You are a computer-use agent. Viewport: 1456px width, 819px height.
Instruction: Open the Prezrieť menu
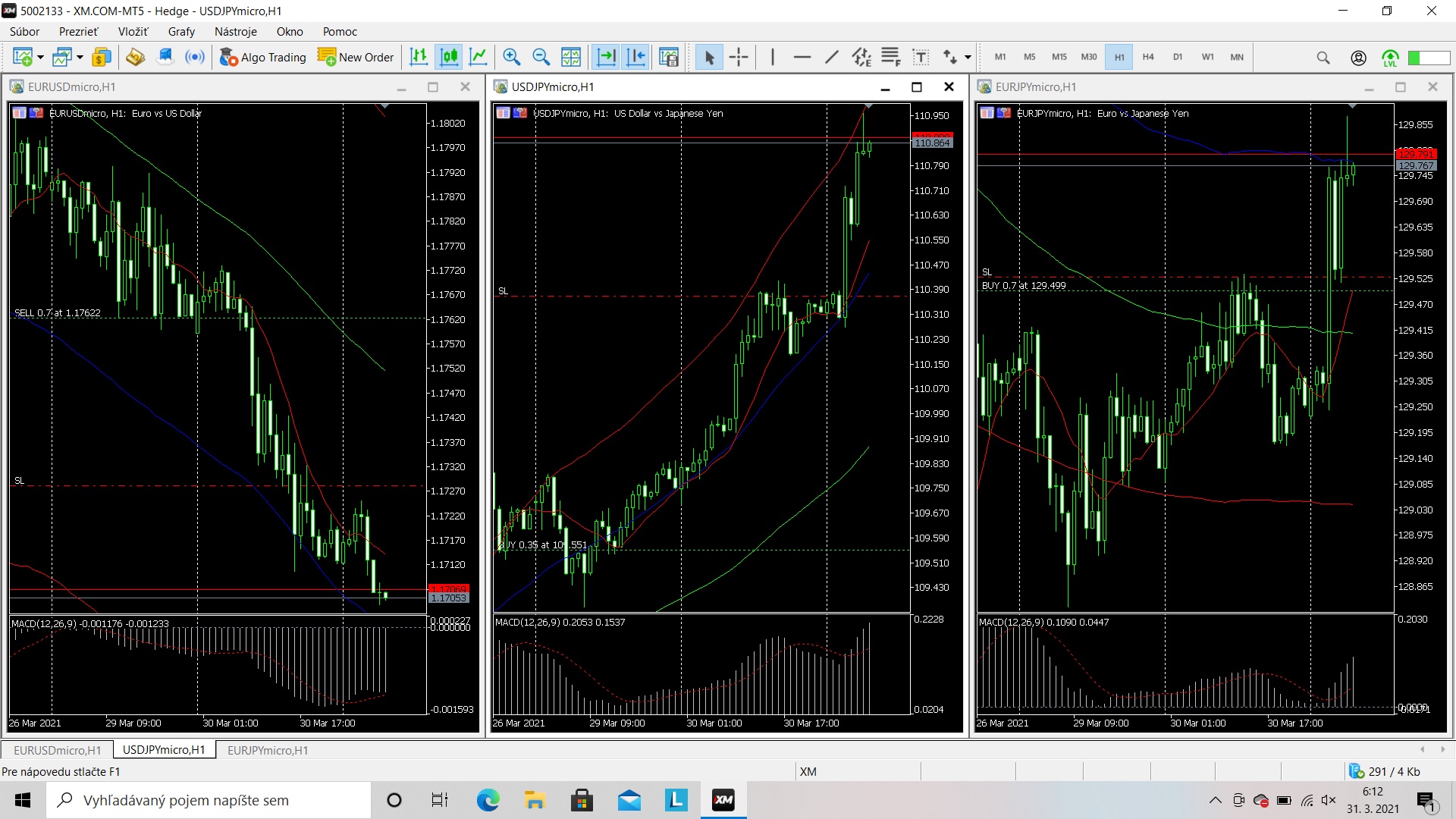[x=79, y=32]
